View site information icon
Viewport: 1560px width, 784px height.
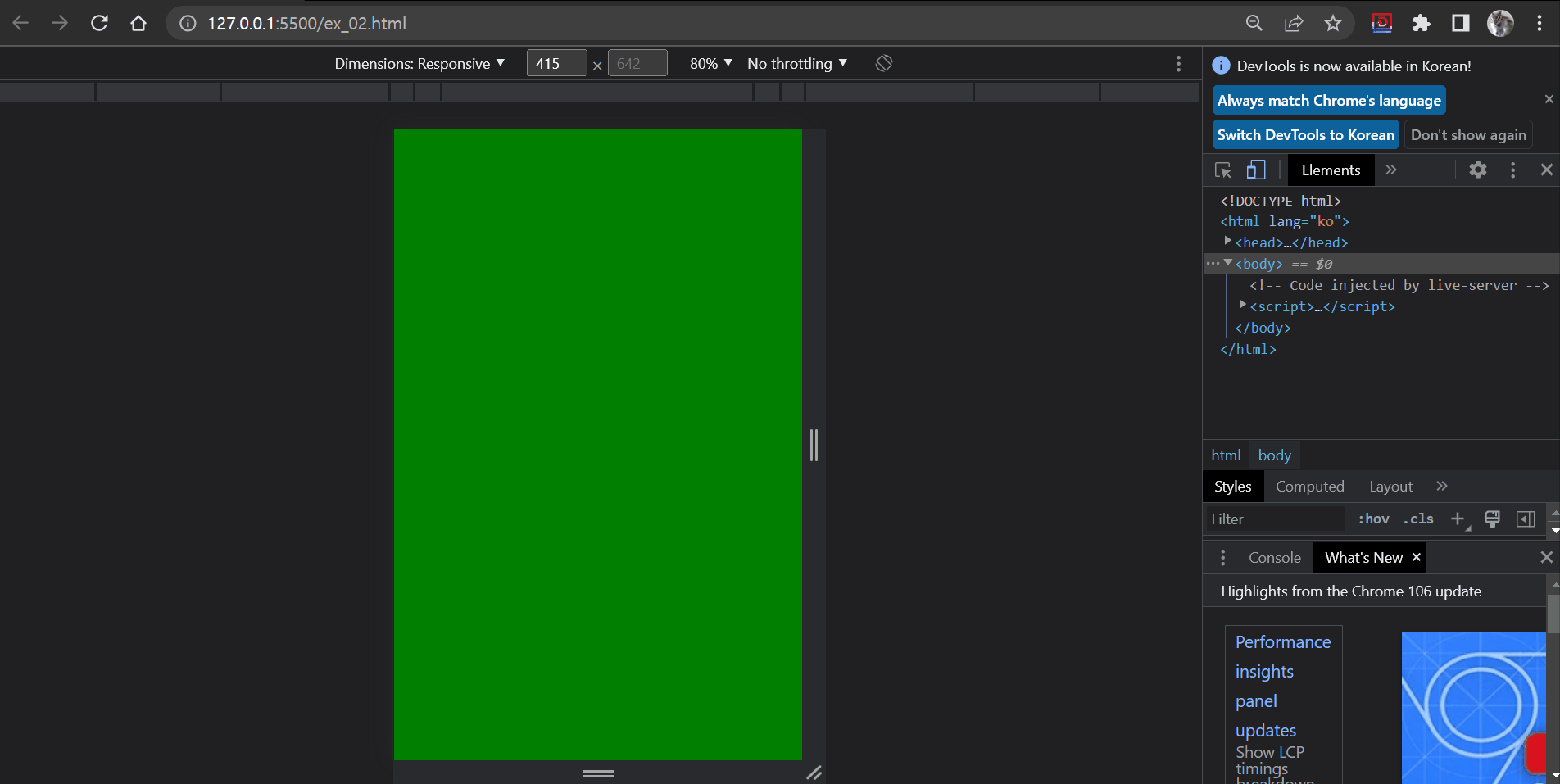tap(188, 23)
